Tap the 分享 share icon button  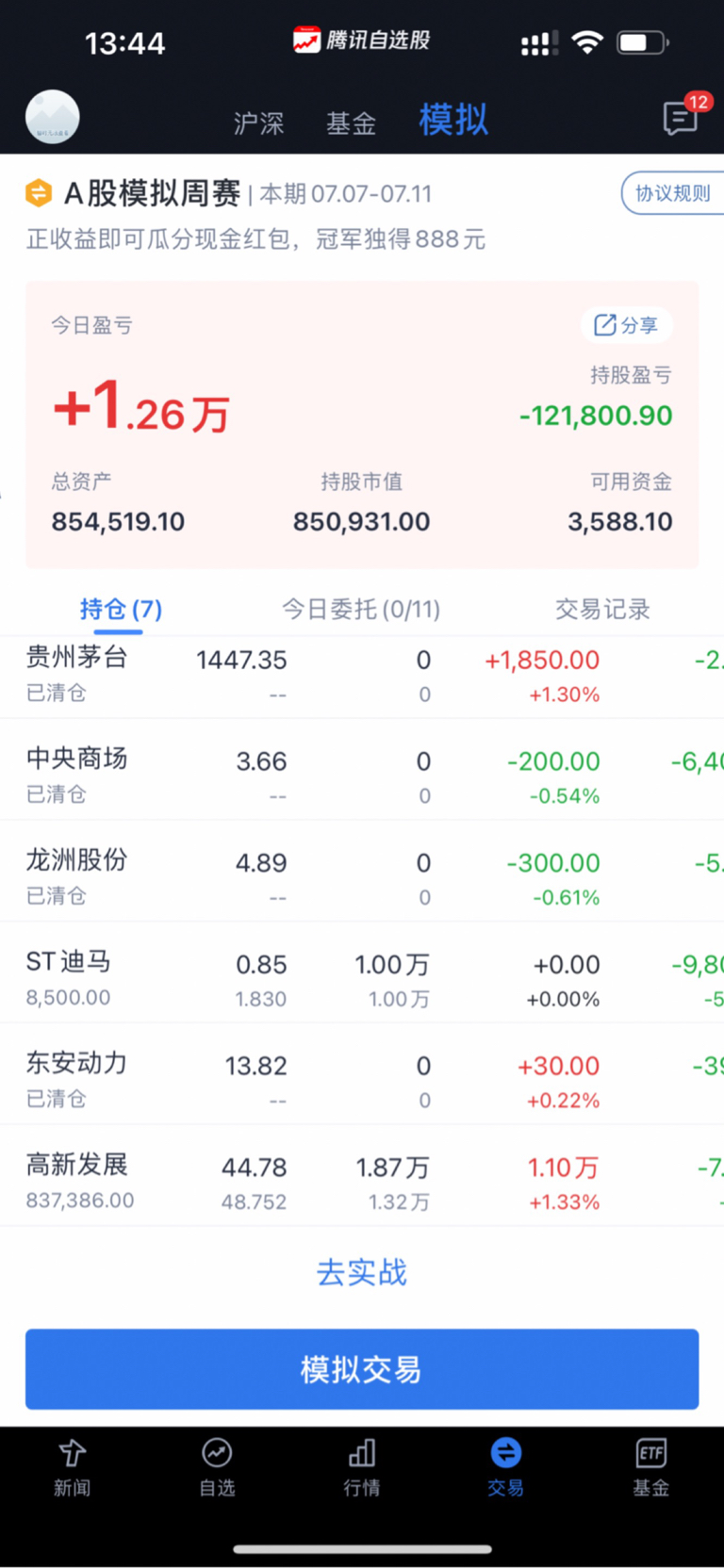coord(626,325)
